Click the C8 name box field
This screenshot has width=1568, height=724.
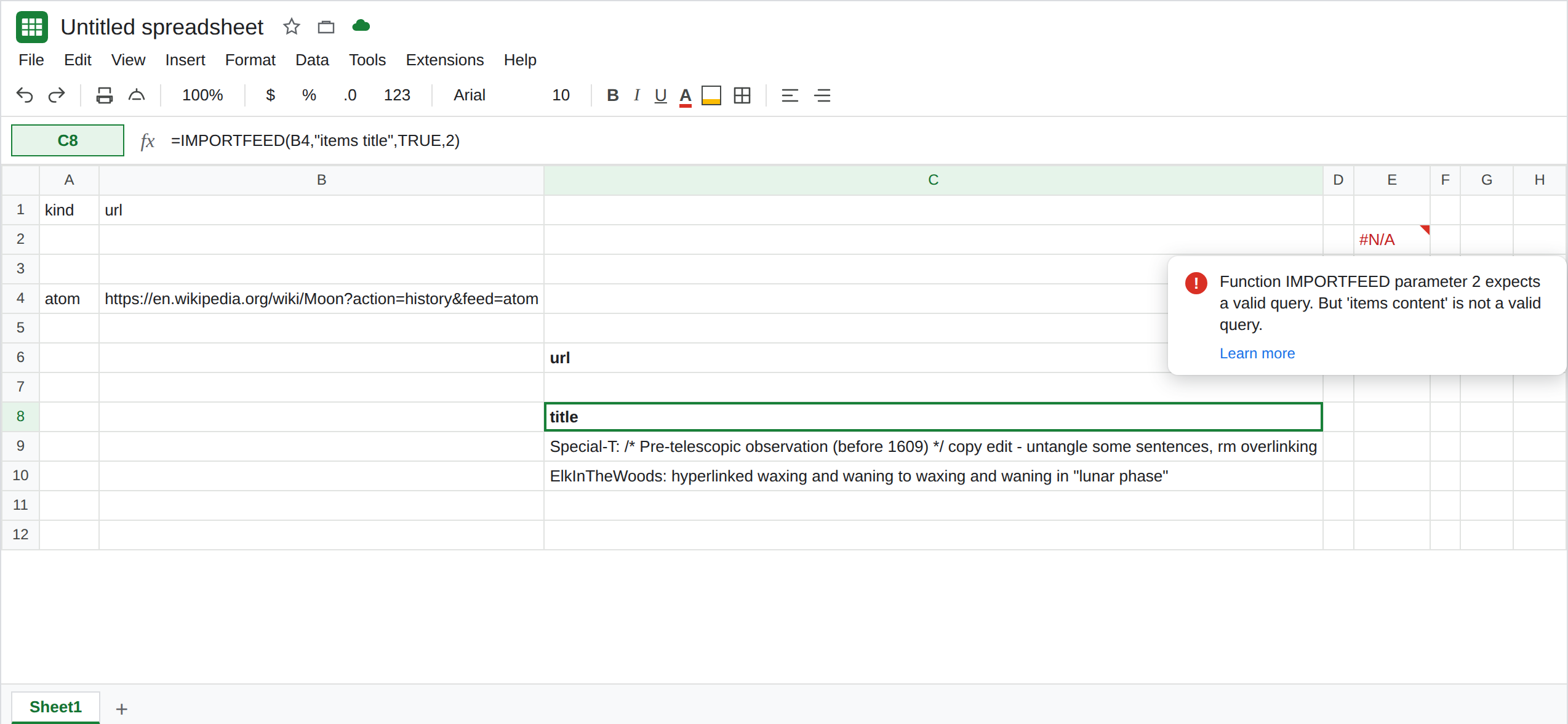[x=68, y=140]
